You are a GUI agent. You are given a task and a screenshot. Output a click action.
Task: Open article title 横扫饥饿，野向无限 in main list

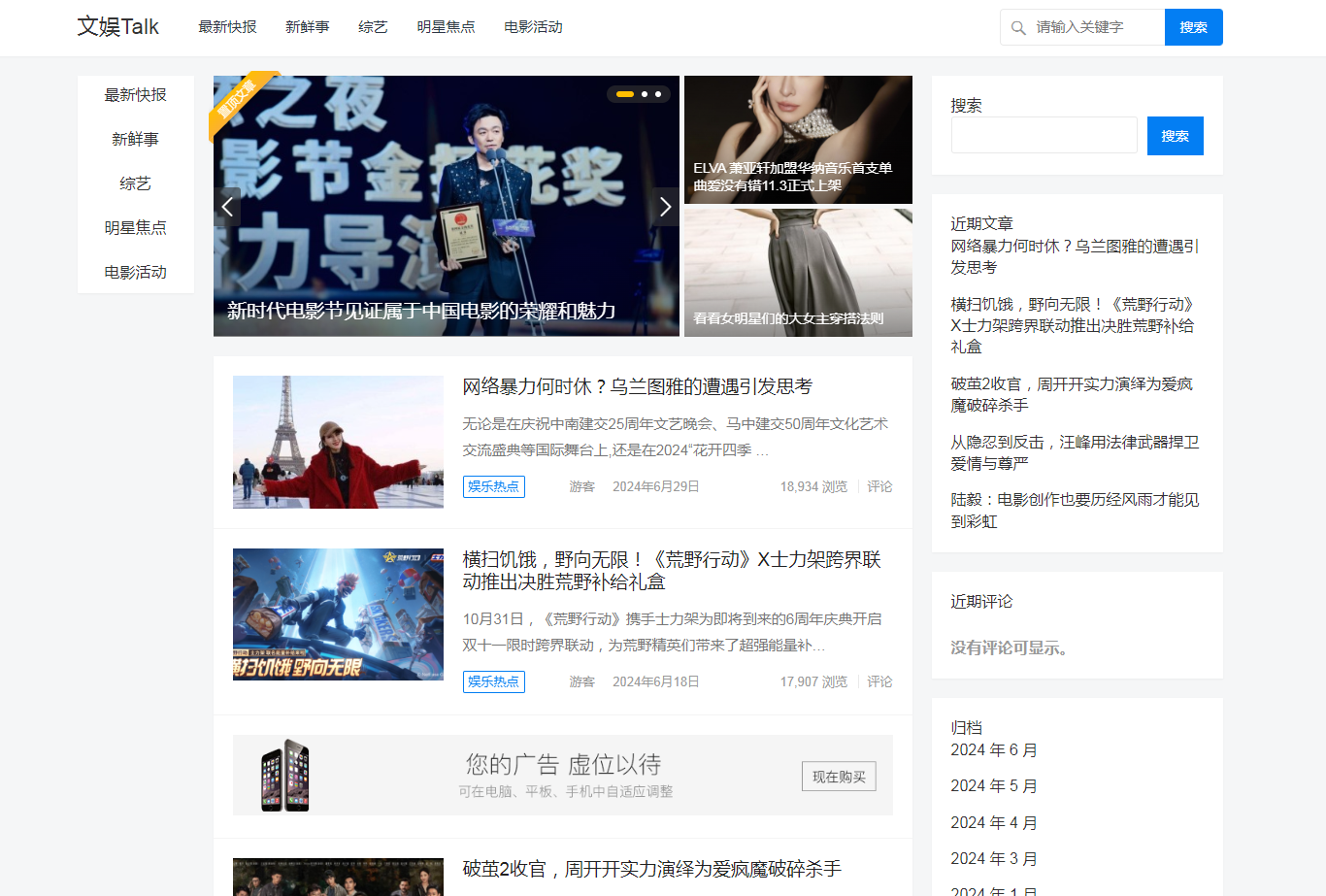coord(672,571)
